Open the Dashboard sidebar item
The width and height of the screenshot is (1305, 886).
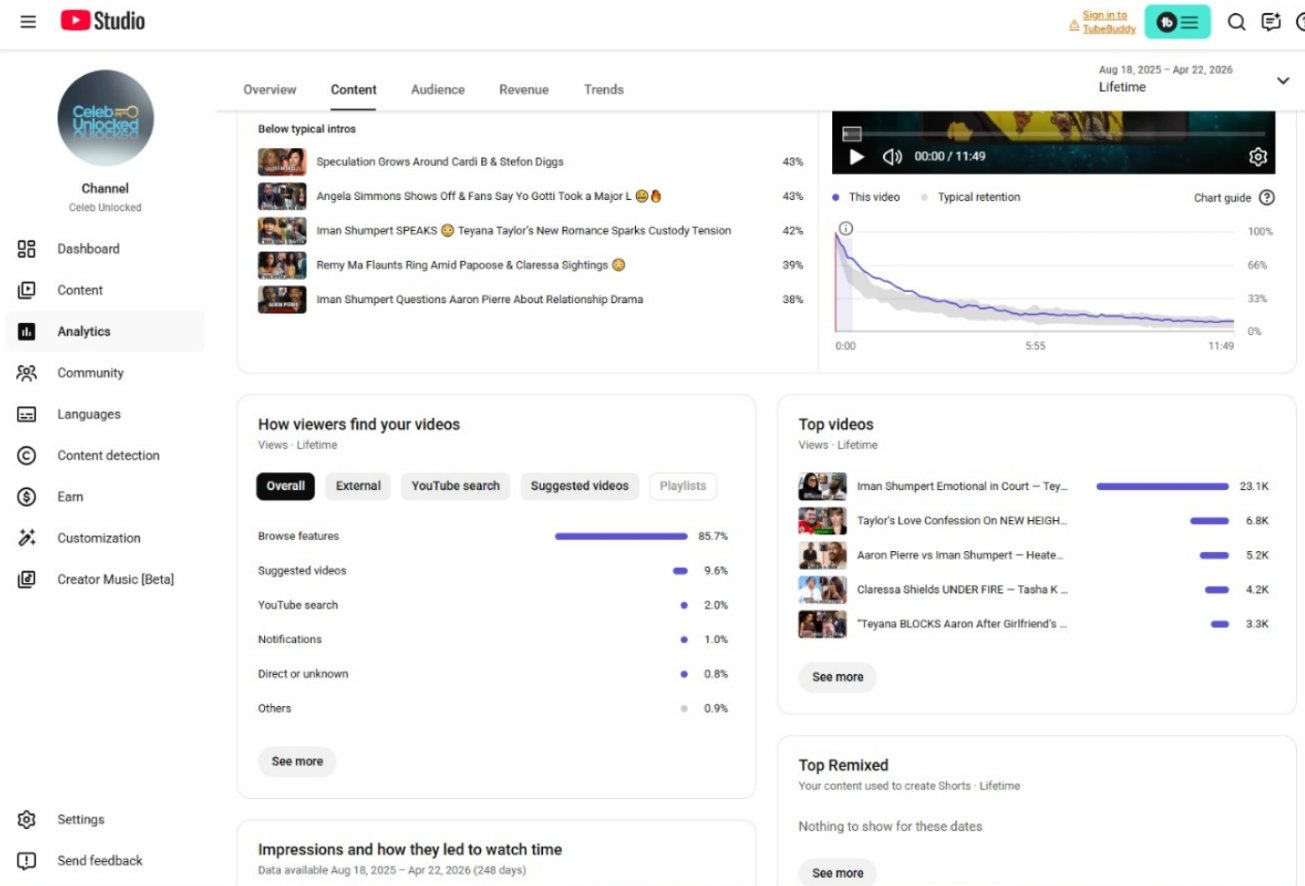point(88,249)
